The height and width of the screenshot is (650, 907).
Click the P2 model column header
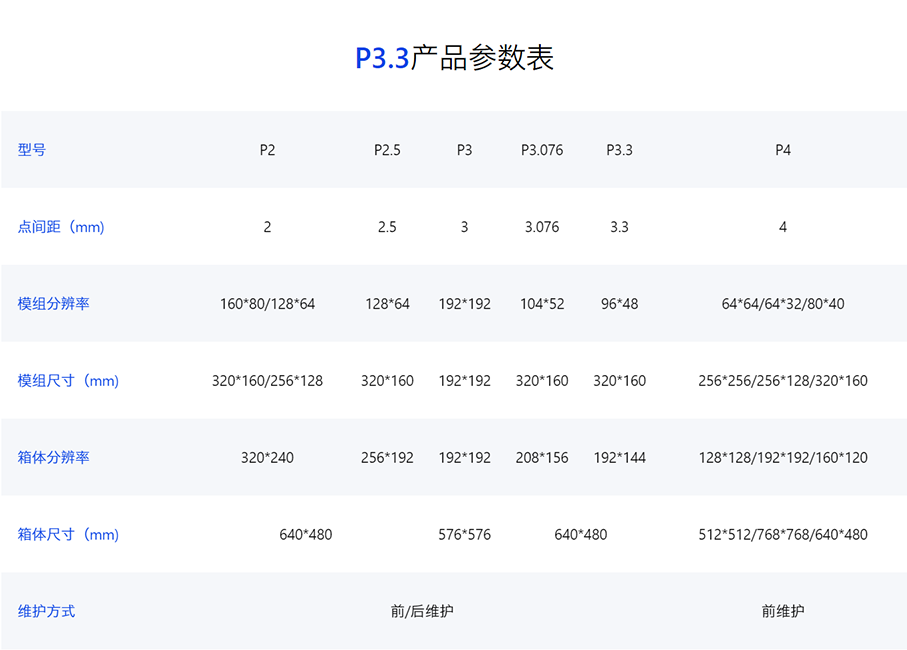click(267, 150)
